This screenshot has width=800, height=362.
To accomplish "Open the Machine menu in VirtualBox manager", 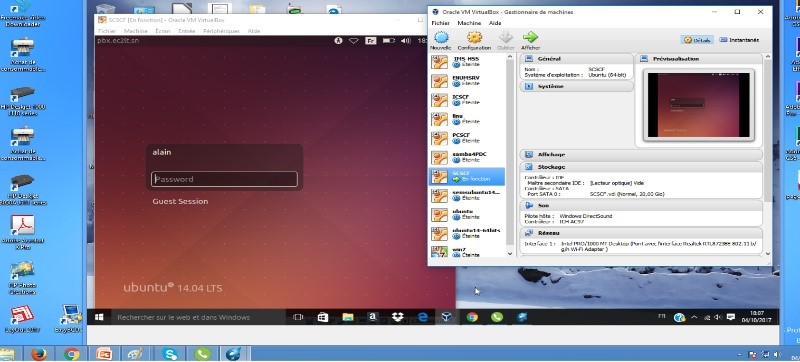I will click(x=469, y=23).
